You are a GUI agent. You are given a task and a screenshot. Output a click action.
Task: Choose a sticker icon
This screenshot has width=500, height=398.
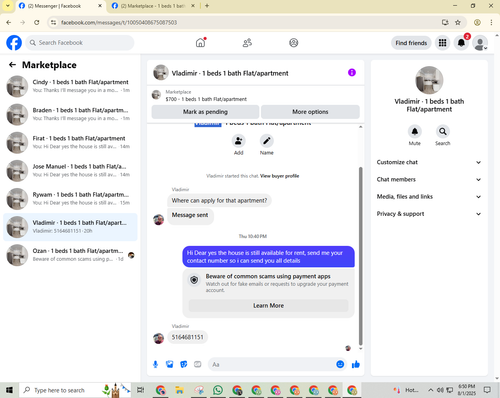(184, 364)
